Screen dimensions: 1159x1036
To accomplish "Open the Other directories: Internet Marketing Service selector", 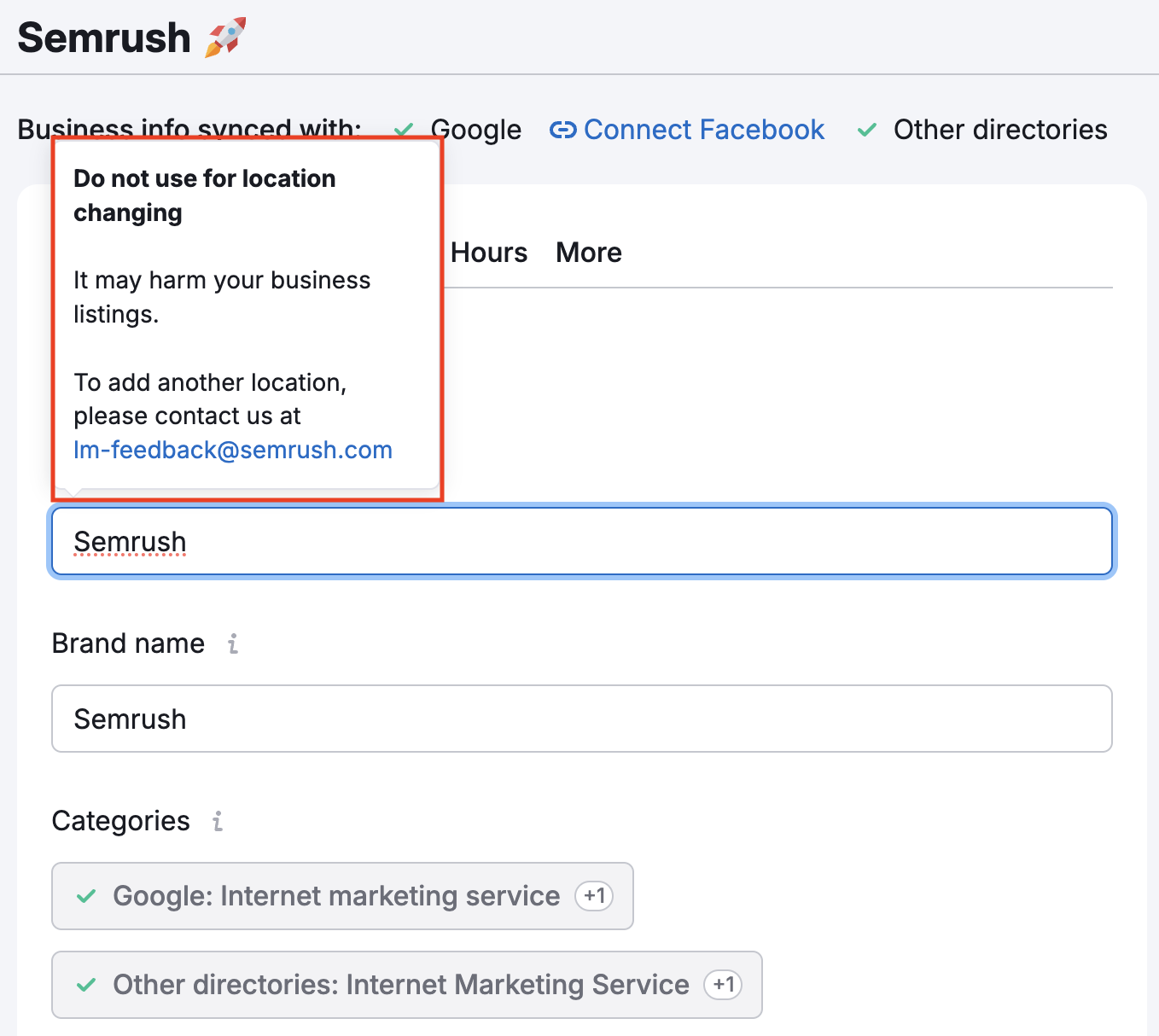I will point(400,985).
